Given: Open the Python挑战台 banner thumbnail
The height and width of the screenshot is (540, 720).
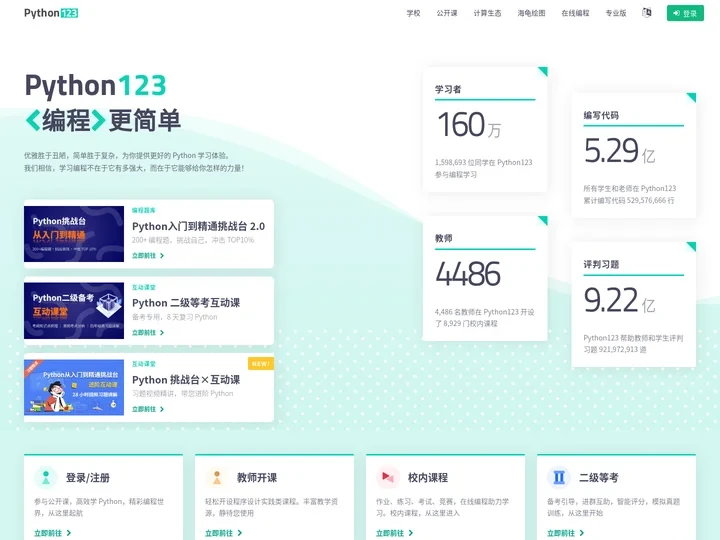Looking at the screenshot, I should coord(74,234).
